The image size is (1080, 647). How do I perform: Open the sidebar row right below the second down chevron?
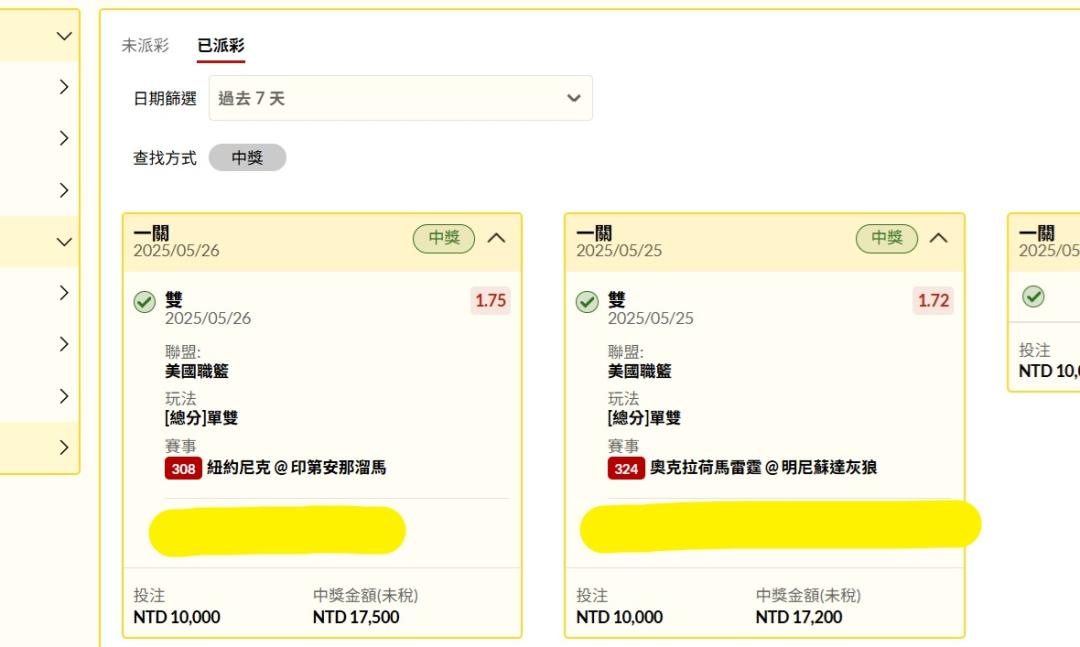tap(64, 293)
